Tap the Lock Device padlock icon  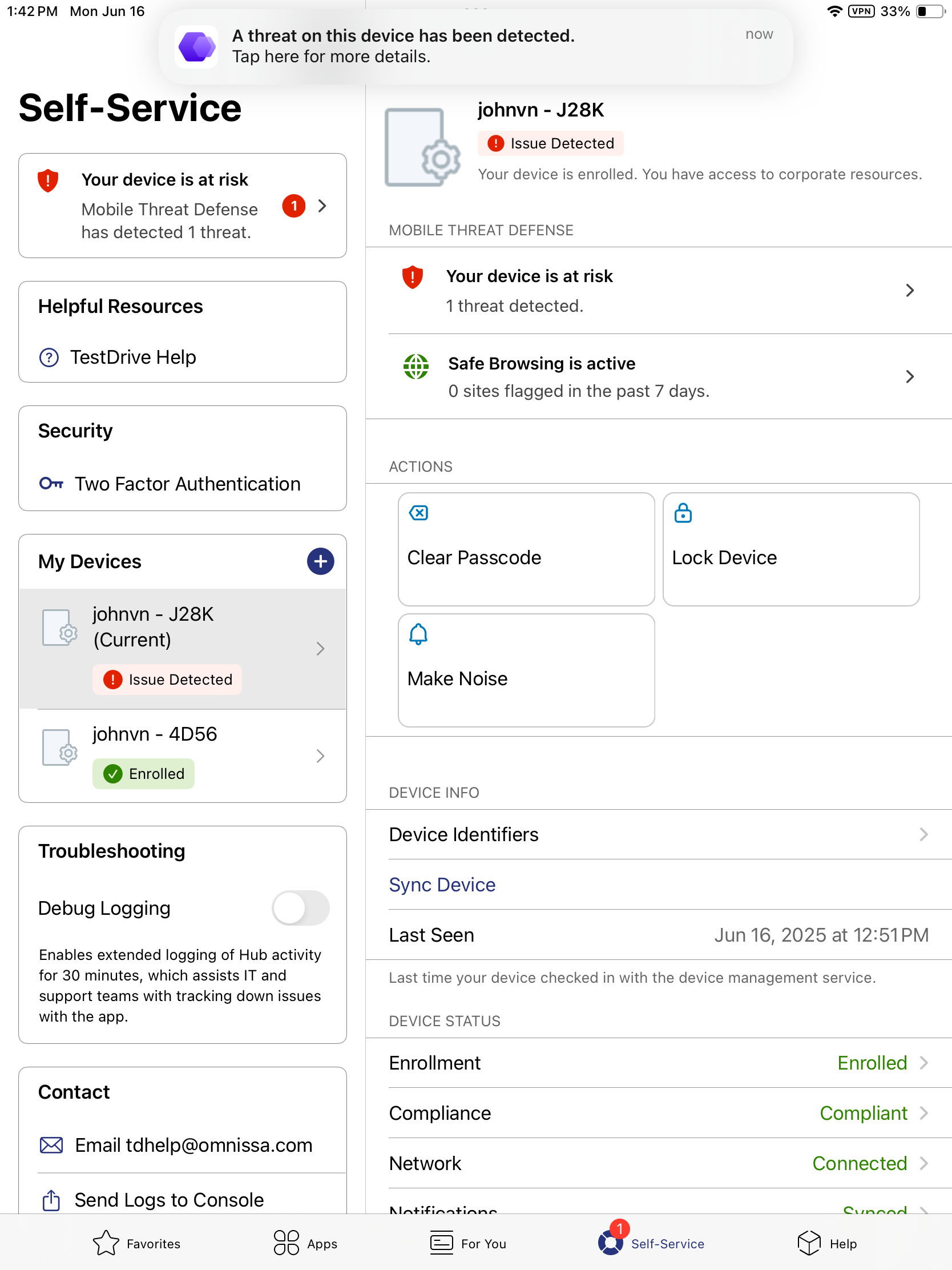682,513
